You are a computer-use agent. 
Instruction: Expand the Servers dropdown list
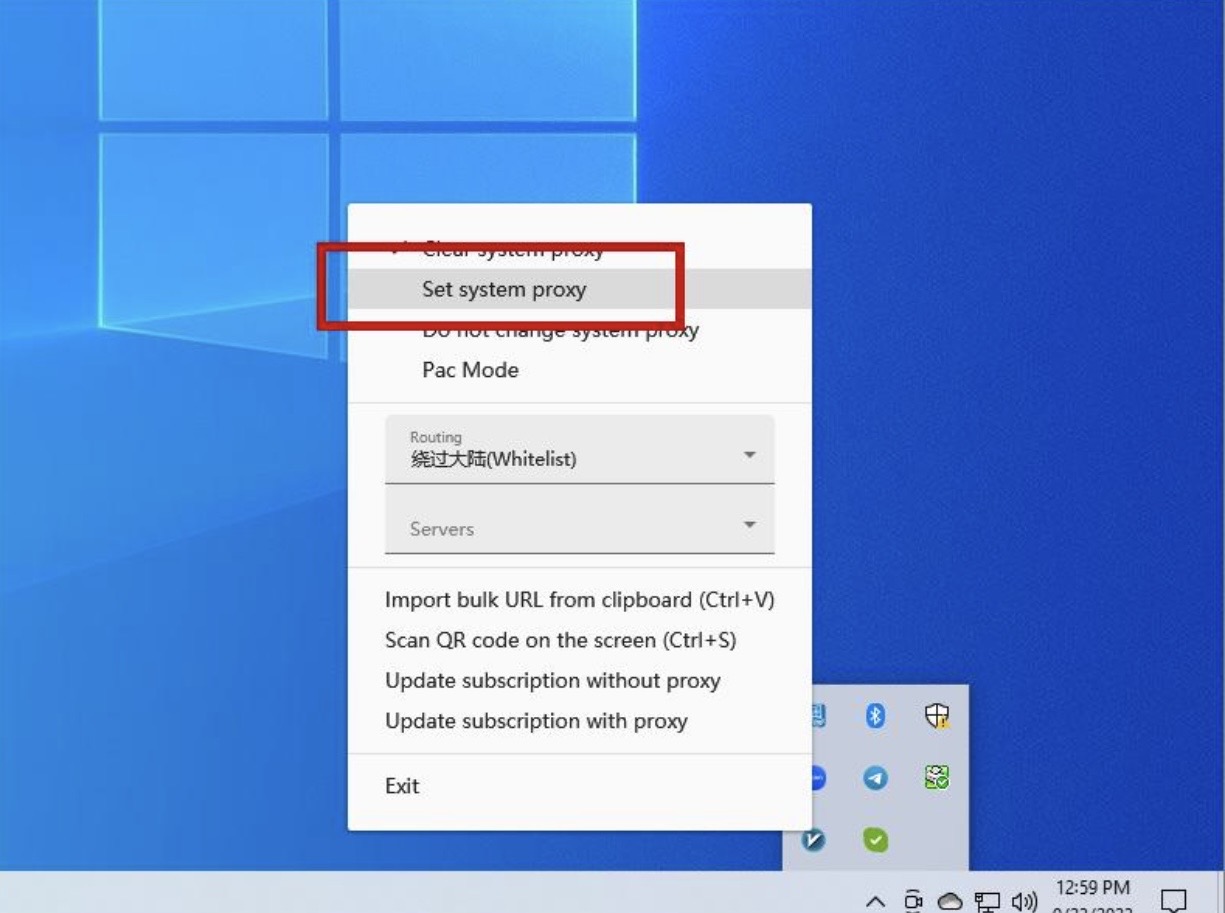[579, 520]
